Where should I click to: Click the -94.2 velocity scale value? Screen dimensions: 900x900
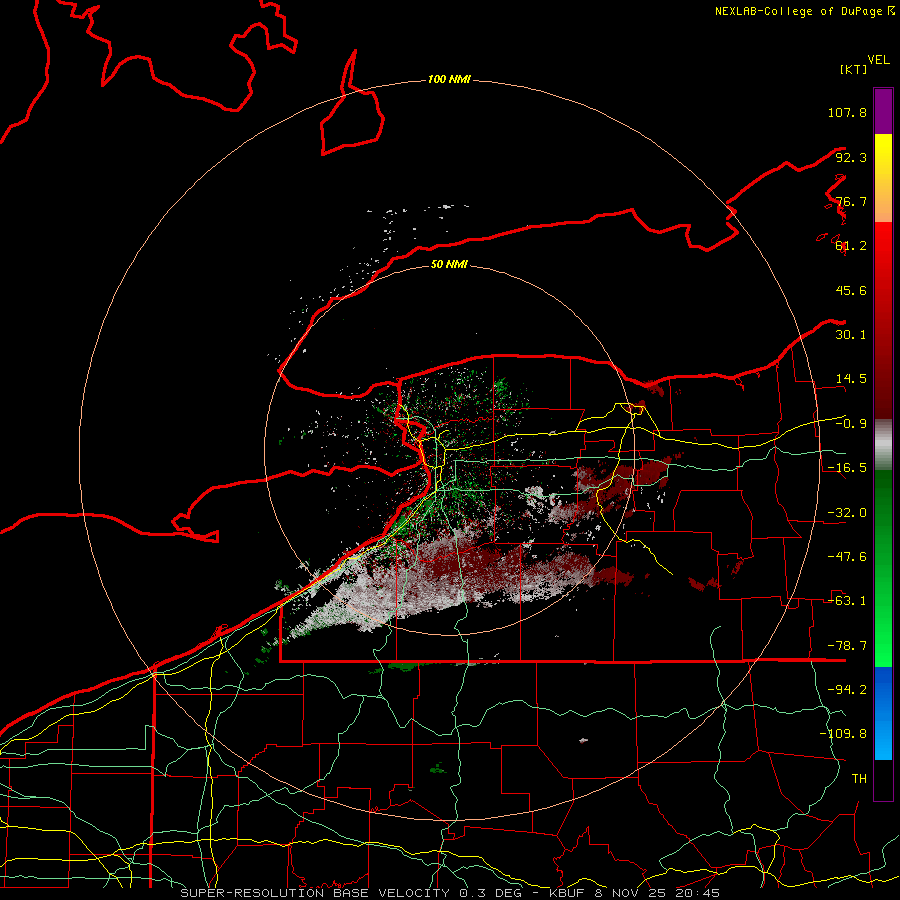point(847,690)
